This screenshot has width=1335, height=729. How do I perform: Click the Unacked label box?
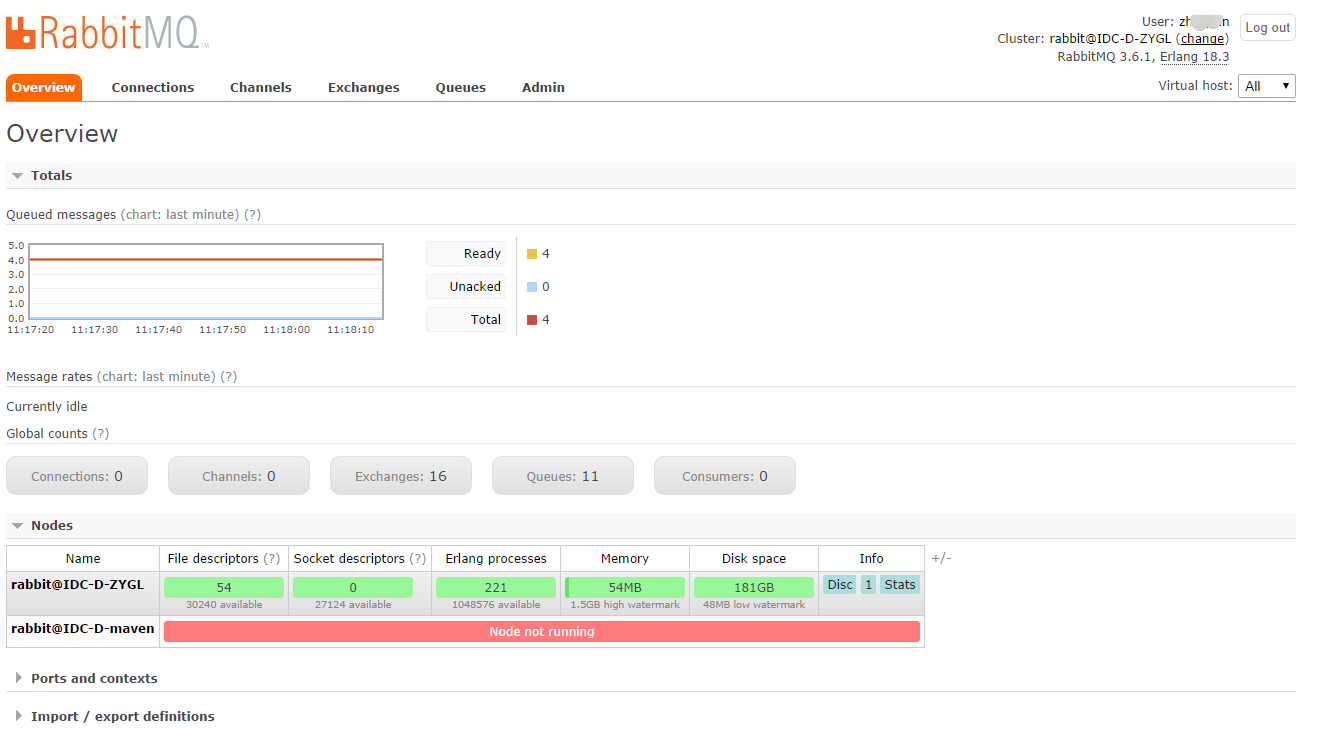click(x=466, y=287)
